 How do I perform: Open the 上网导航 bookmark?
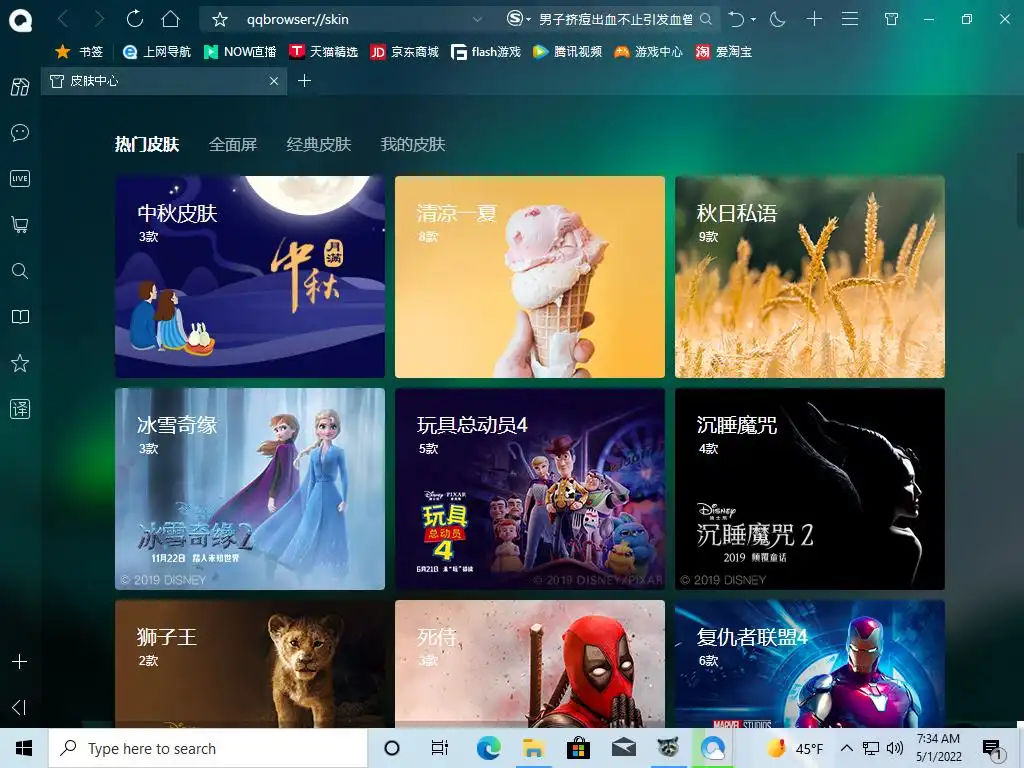click(x=157, y=52)
